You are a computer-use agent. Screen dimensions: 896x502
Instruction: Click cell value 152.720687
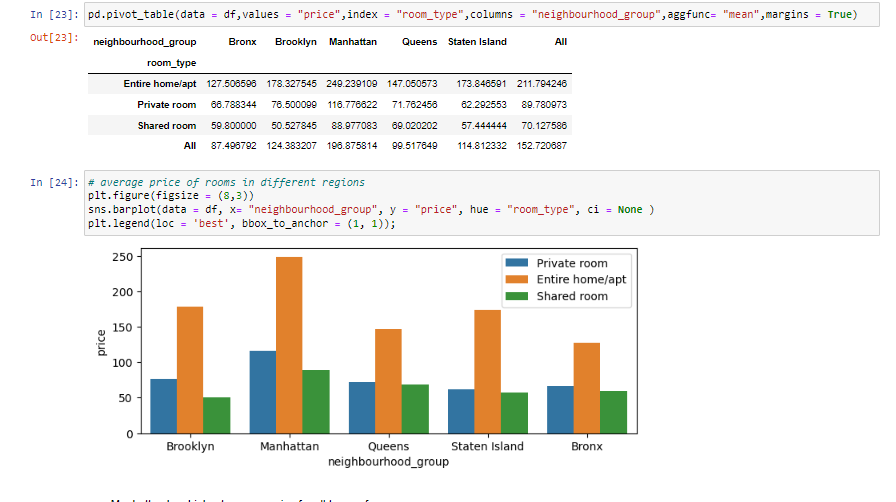pyautogui.click(x=542, y=146)
